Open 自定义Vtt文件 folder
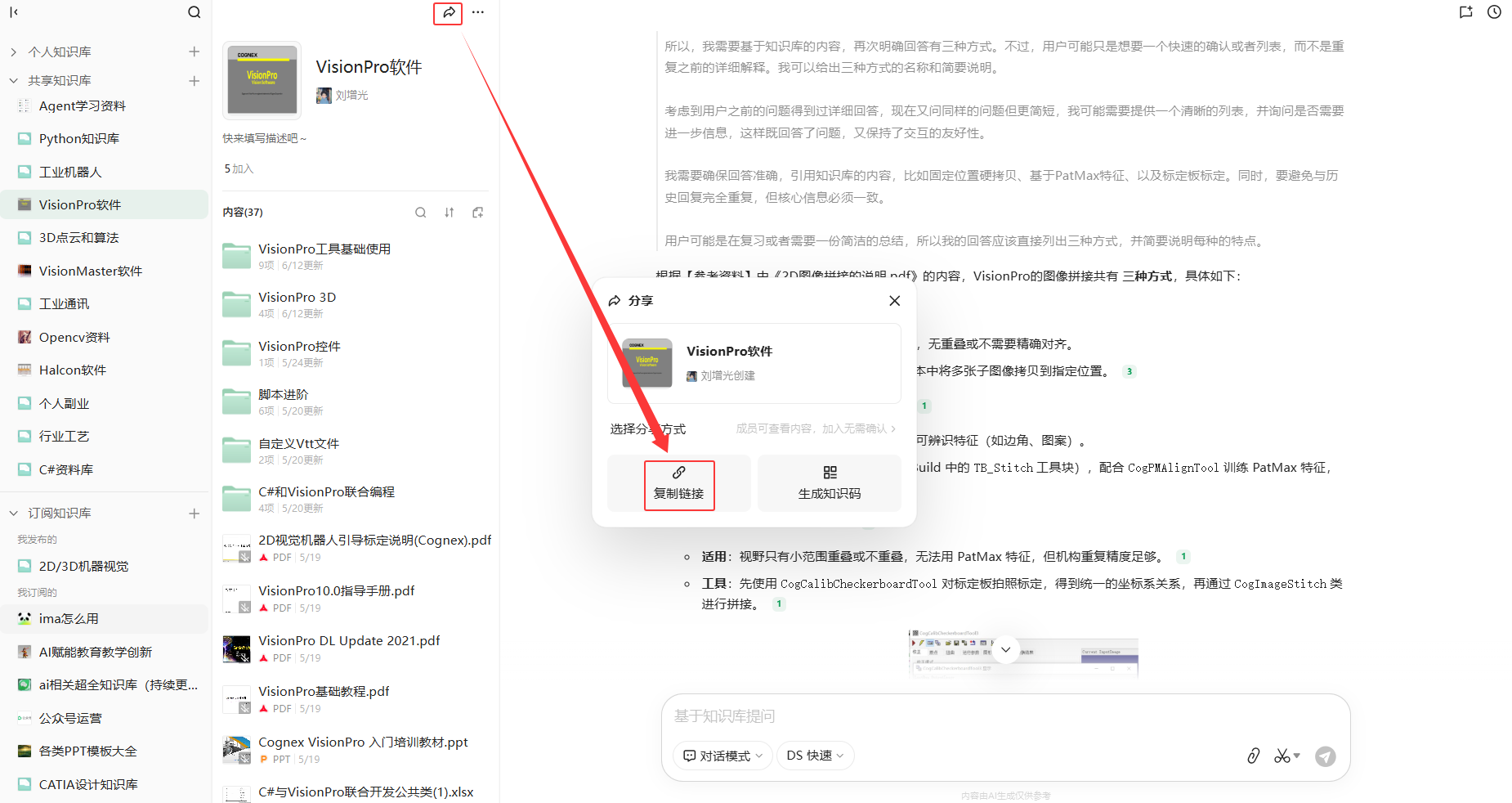This screenshot has width=1512, height=803. pyautogui.click(x=356, y=451)
